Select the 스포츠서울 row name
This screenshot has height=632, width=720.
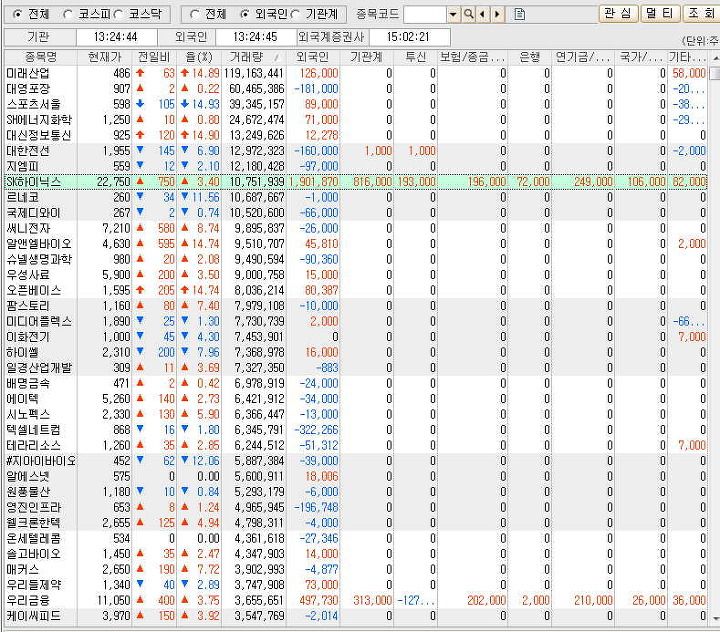click(x=33, y=104)
